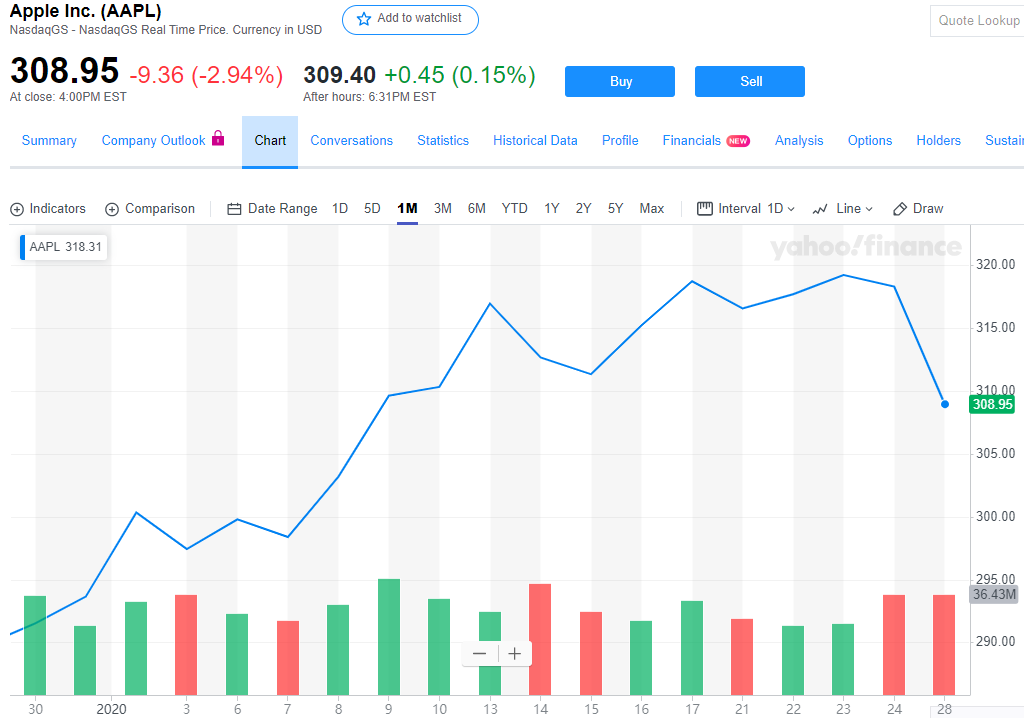
Task: Zoom in with the plus button
Action: [515, 654]
